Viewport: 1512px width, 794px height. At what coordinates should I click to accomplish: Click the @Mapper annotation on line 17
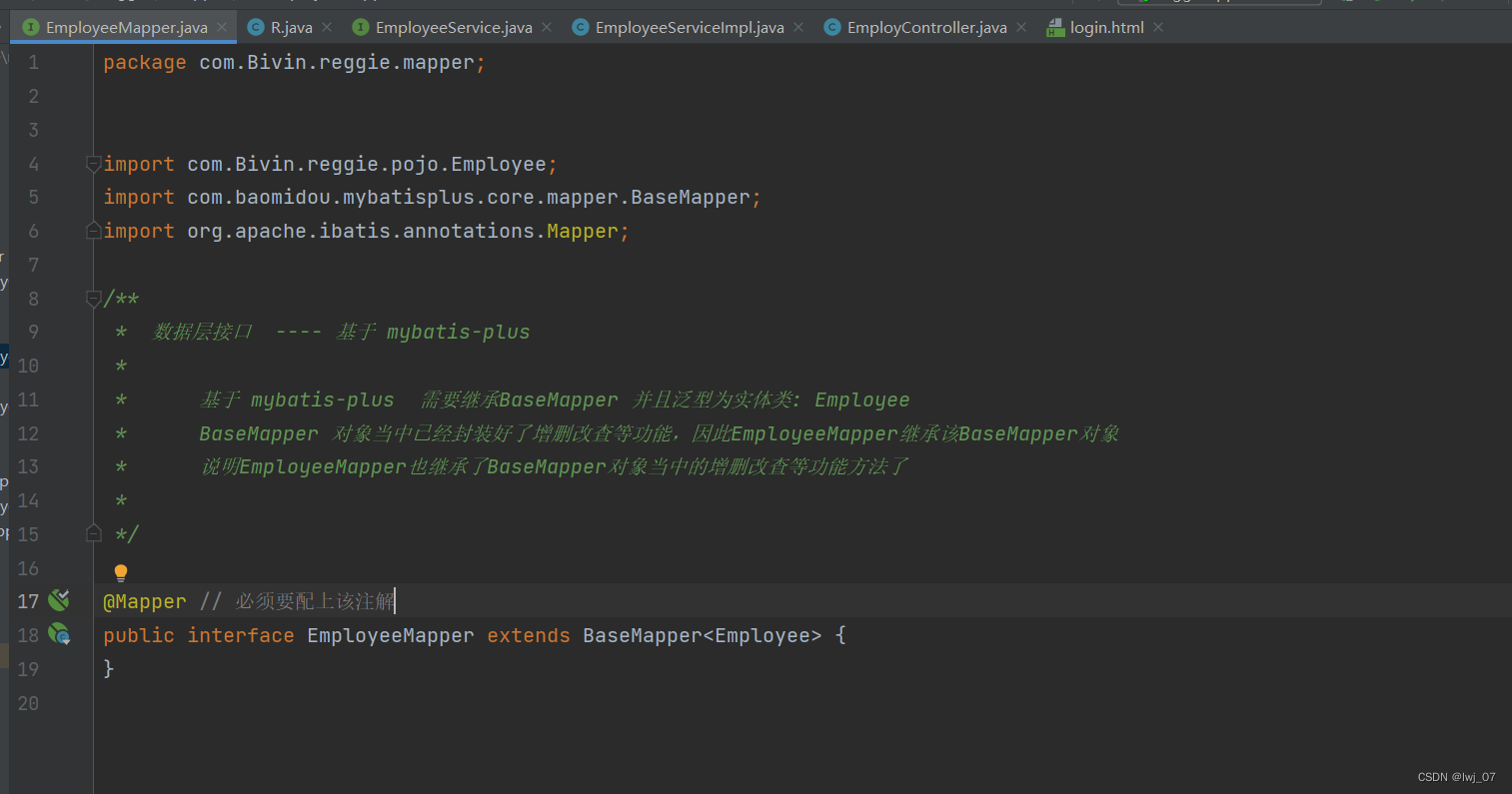(145, 601)
